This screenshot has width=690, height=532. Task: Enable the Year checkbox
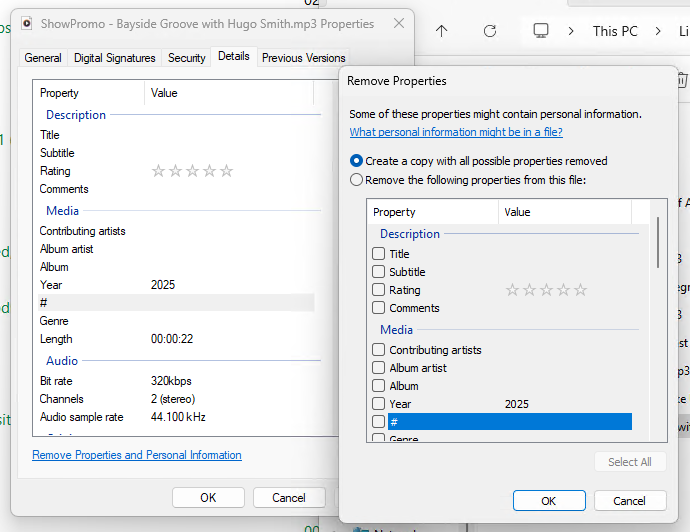pos(378,404)
